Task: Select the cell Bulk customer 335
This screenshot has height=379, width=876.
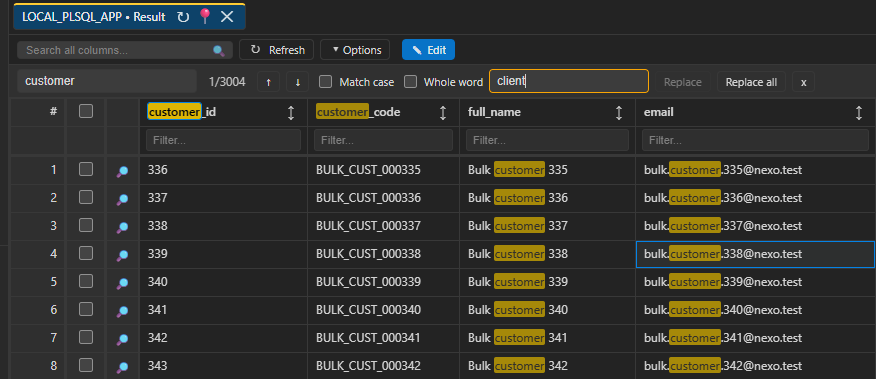Action: coord(548,170)
